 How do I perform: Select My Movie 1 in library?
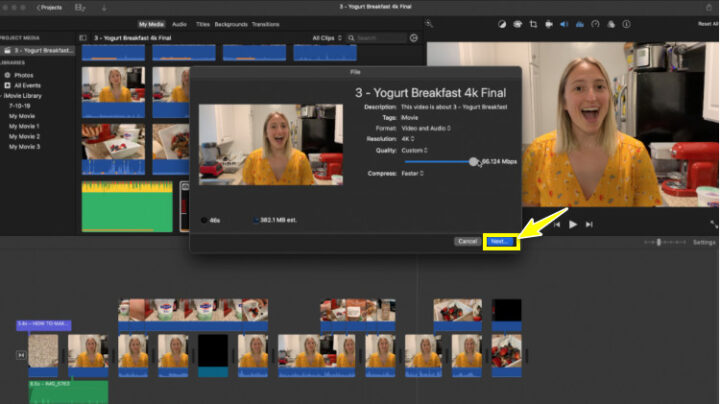click(x=24, y=126)
